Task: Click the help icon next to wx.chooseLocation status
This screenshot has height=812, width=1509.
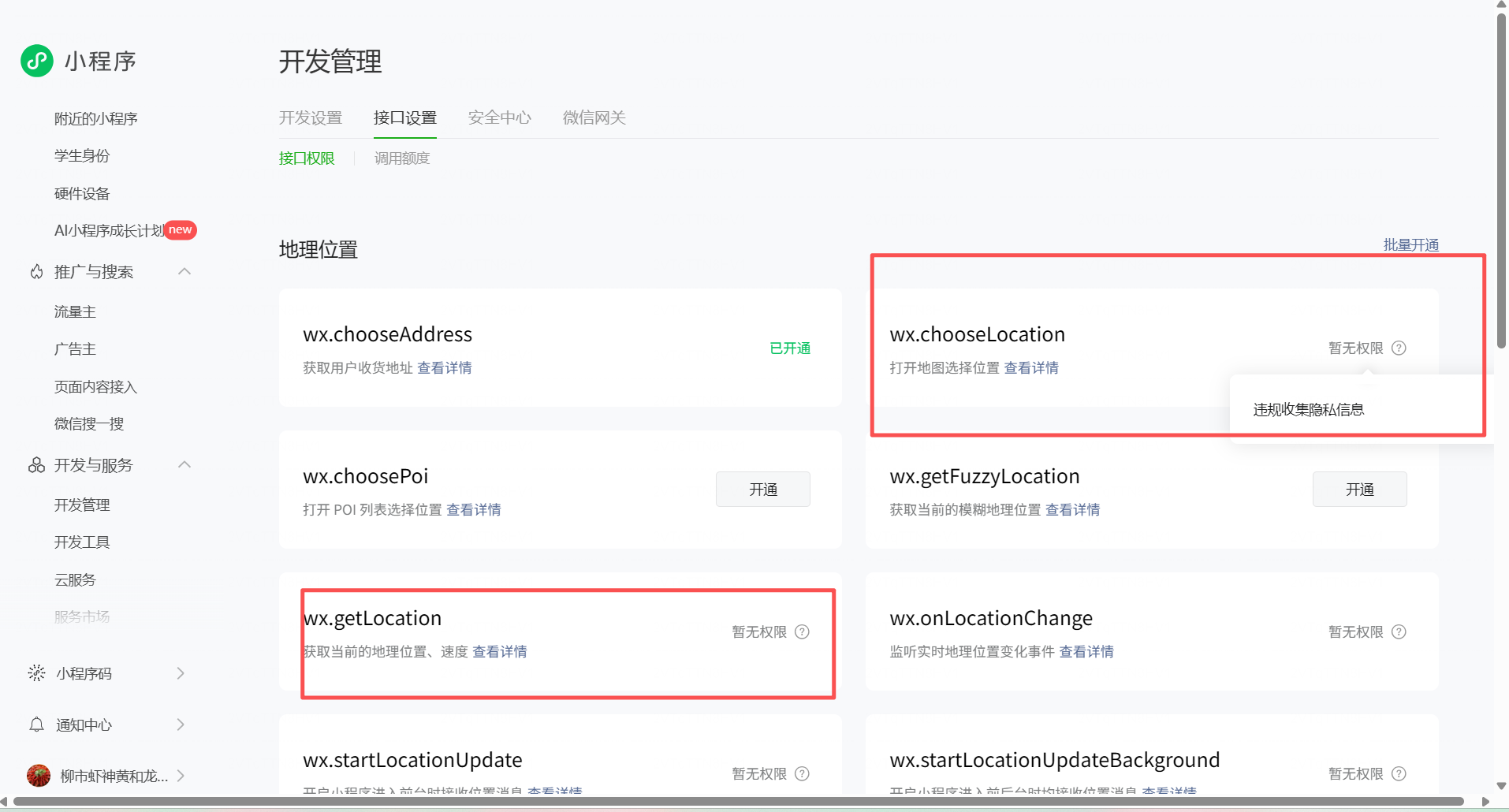Action: coord(1399,348)
